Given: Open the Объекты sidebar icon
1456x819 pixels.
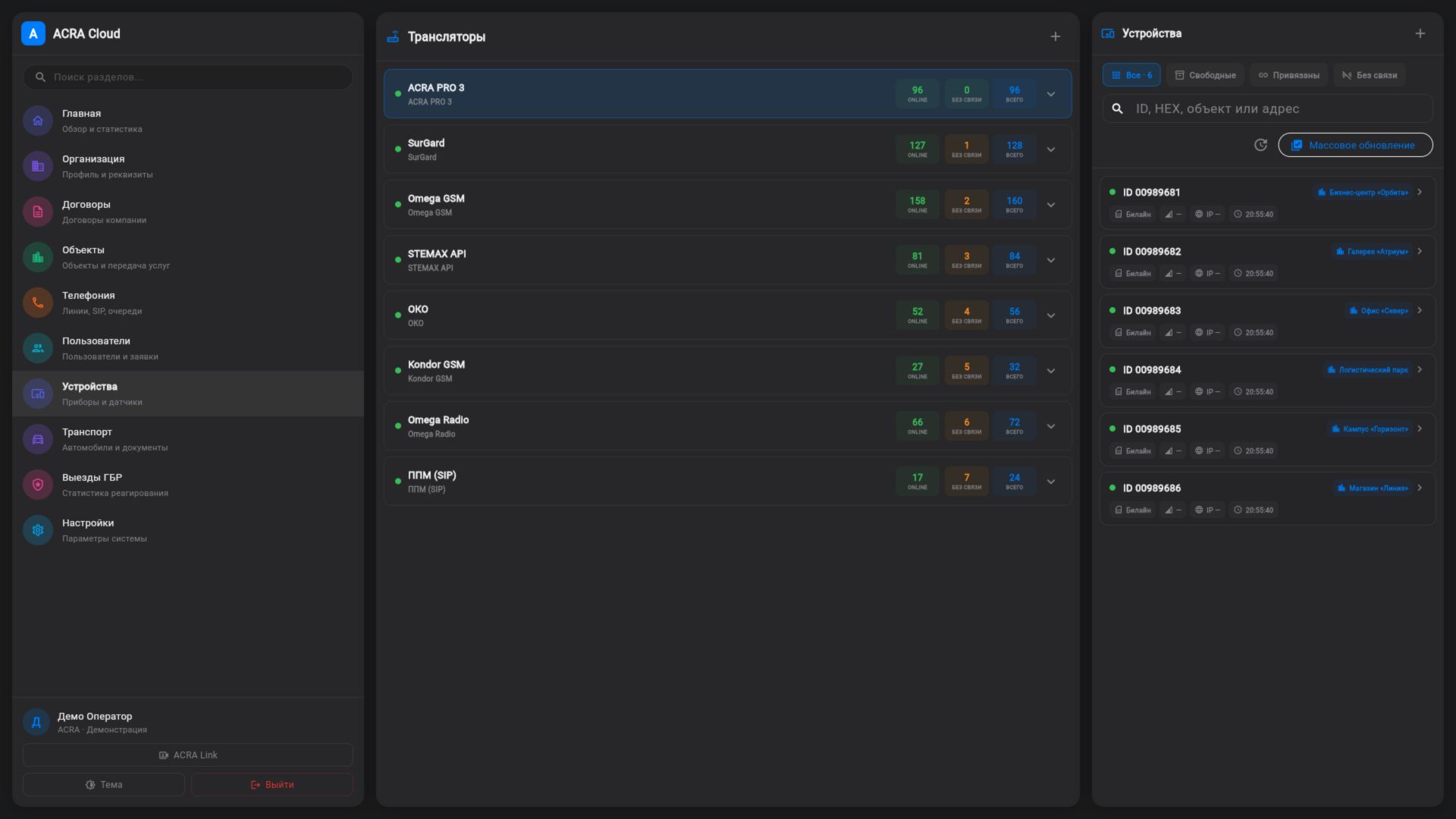Looking at the screenshot, I should click(x=38, y=257).
